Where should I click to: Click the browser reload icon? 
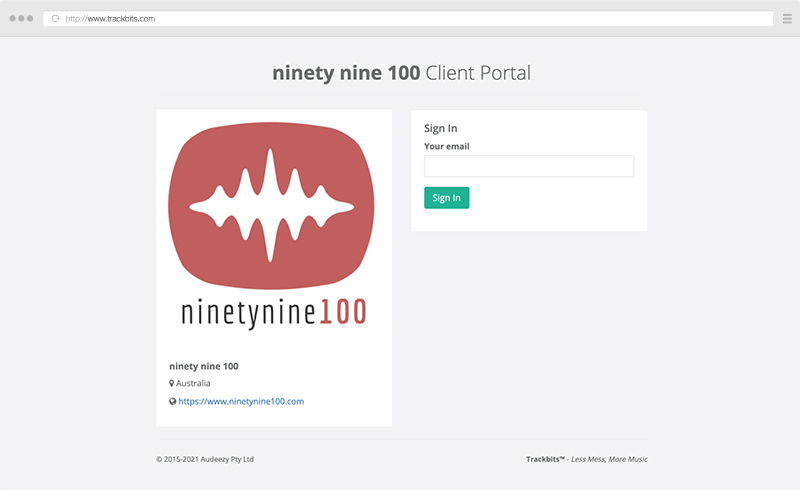pyautogui.click(x=56, y=18)
